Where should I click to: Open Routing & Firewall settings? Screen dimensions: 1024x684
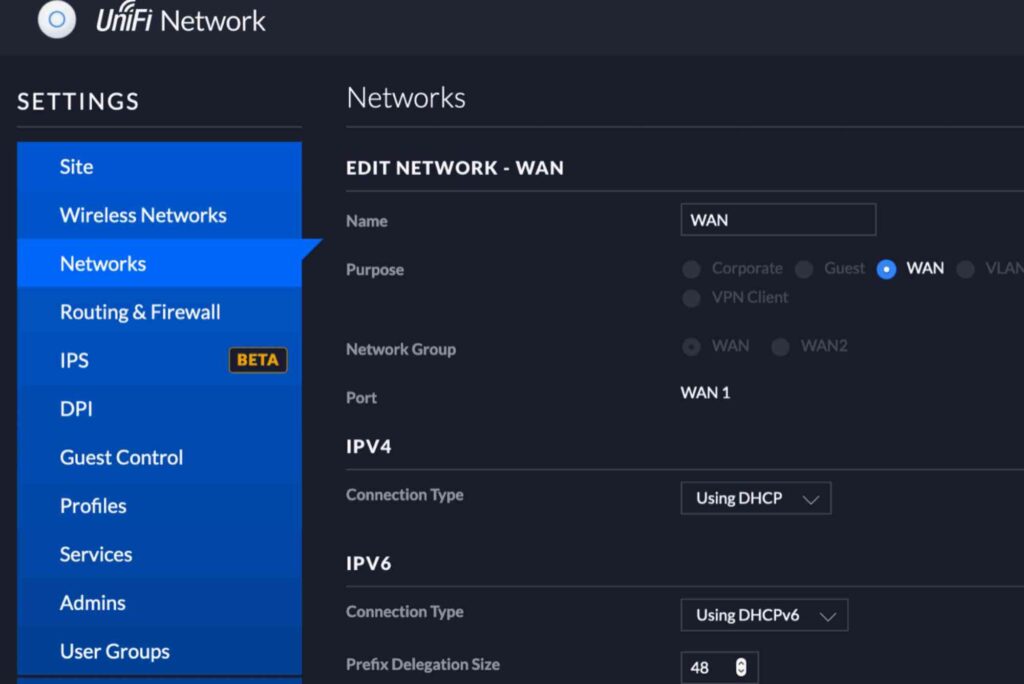pyautogui.click(x=159, y=312)
